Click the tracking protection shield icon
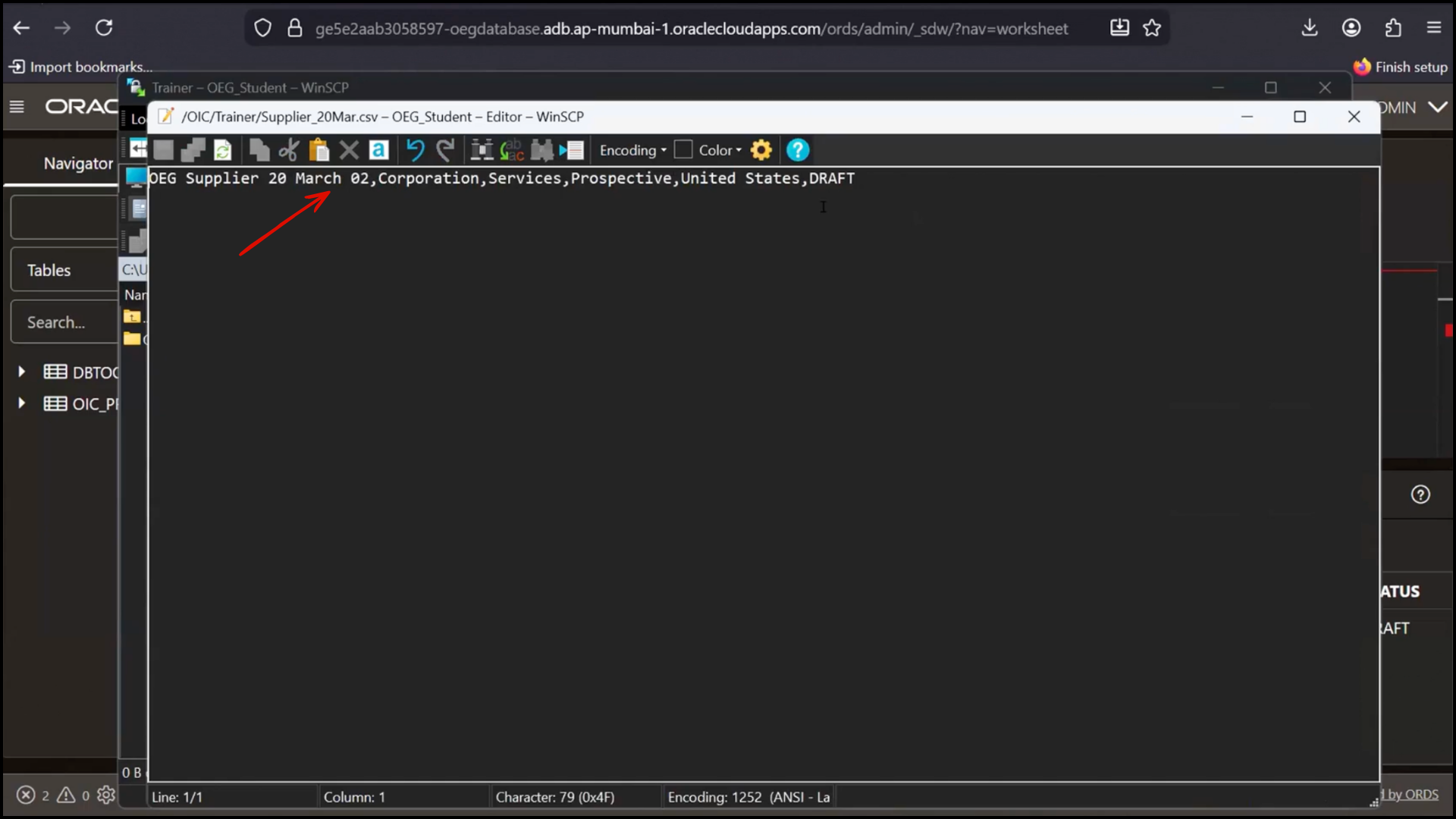The height and width of the screenshot is (819, 1456). [262, 28]
